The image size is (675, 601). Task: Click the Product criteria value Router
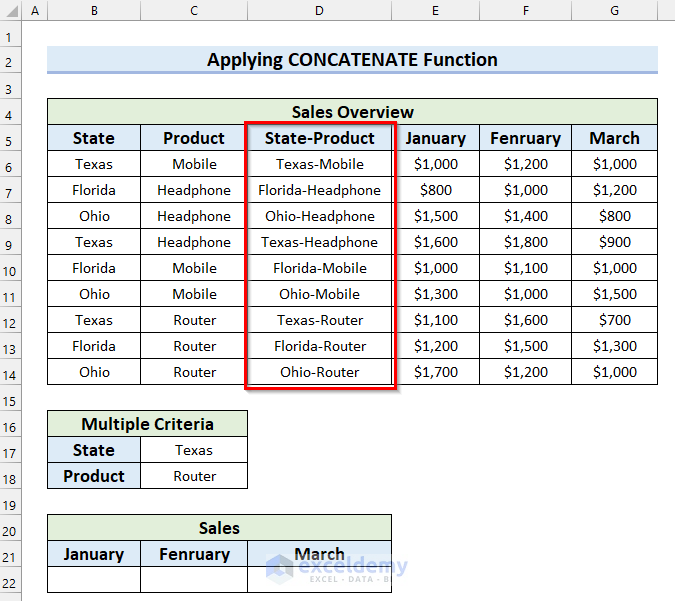194,476
